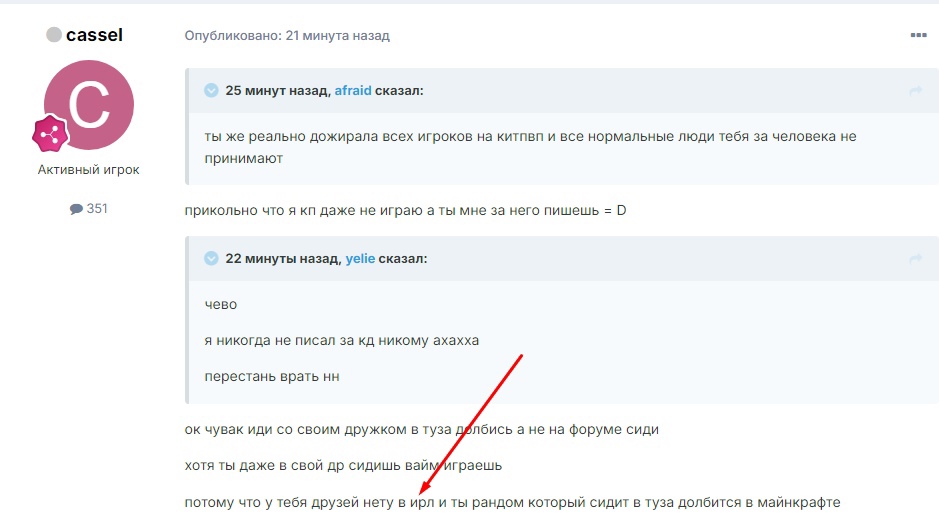Screen dimensions: 939x524
Task: Open cassel's profile via the username
Action: (x=94, y=35)
